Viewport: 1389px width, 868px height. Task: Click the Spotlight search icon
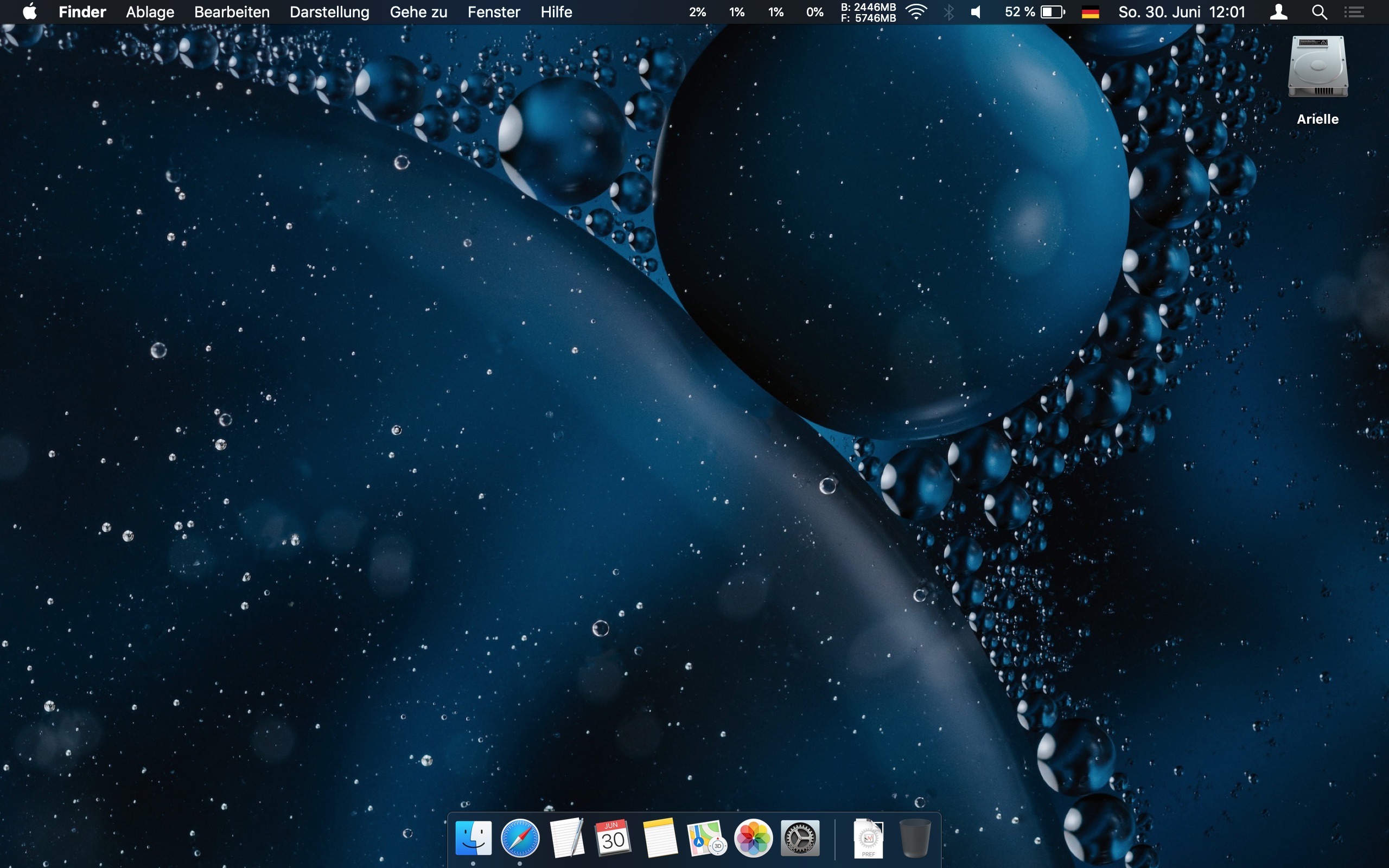click(1319, 12)
